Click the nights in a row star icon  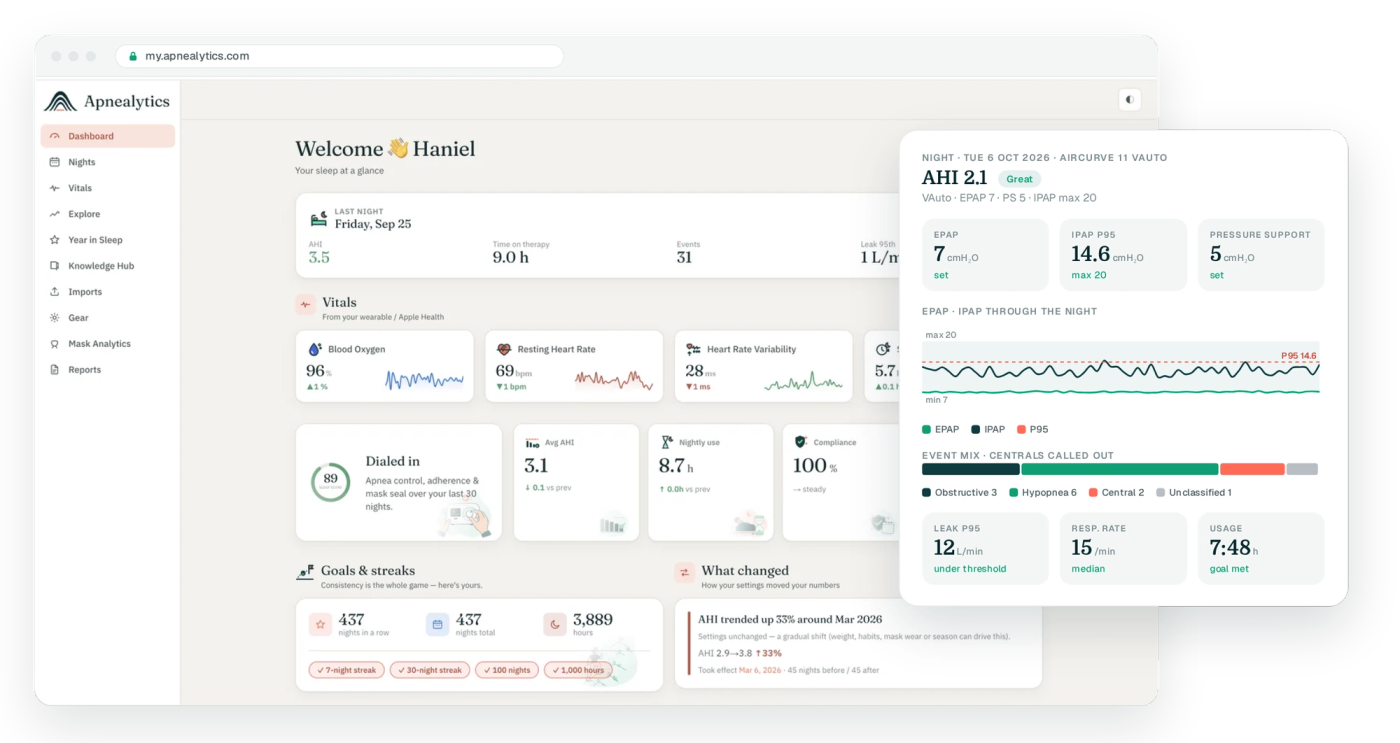click(x=320, y=625)
